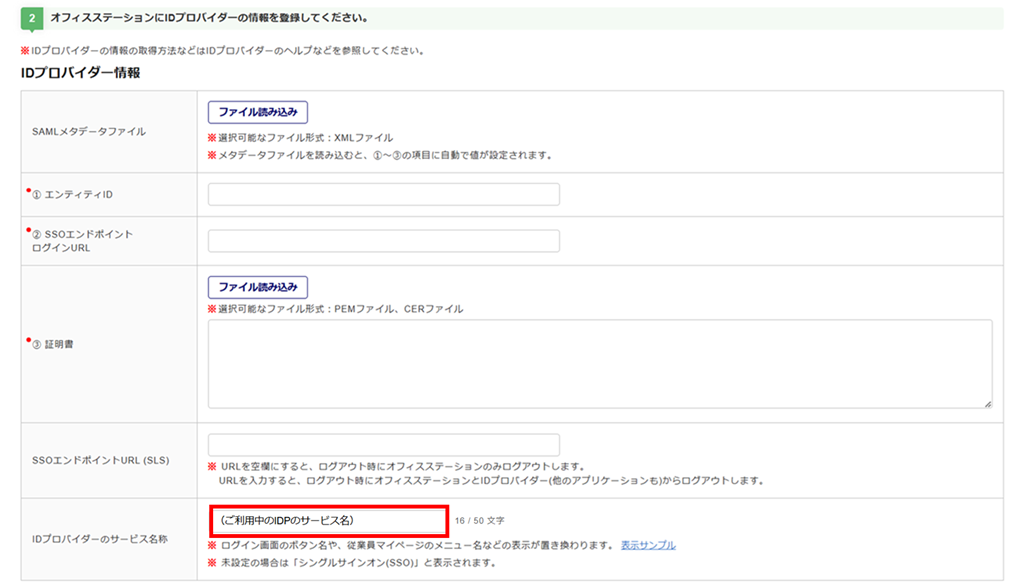This screenshot has width=1024, height=584.
Task: Click the ② SSOエンドポイント ログインURL label
Action: tap(82, 241)
